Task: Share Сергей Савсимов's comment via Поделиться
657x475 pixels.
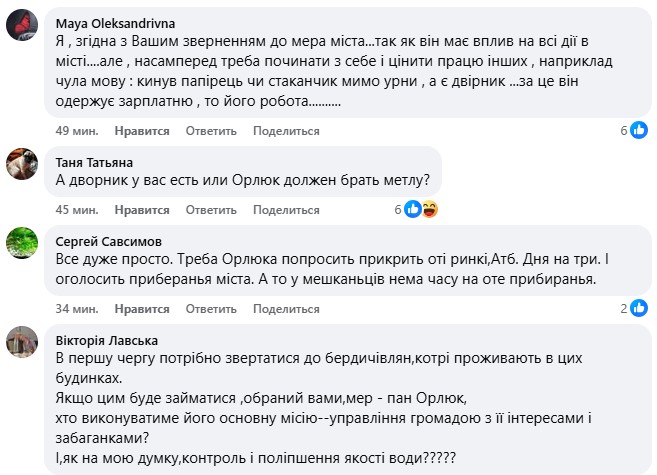Action: tap(286, 308)
